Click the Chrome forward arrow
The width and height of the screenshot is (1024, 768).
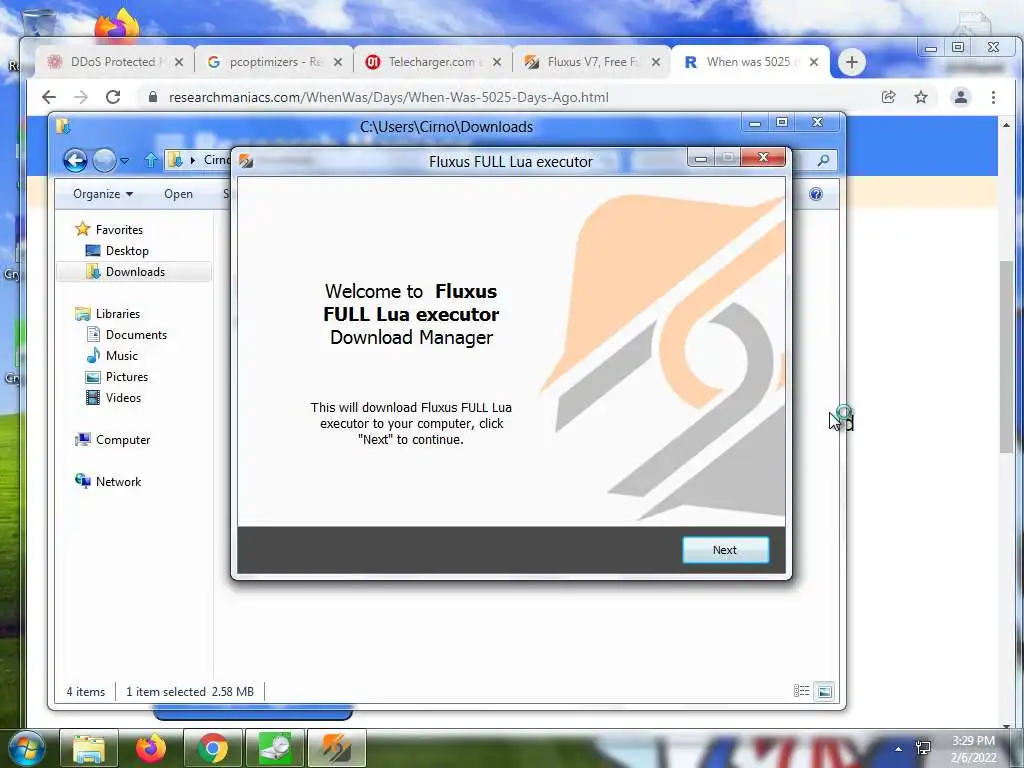[80, 97]
